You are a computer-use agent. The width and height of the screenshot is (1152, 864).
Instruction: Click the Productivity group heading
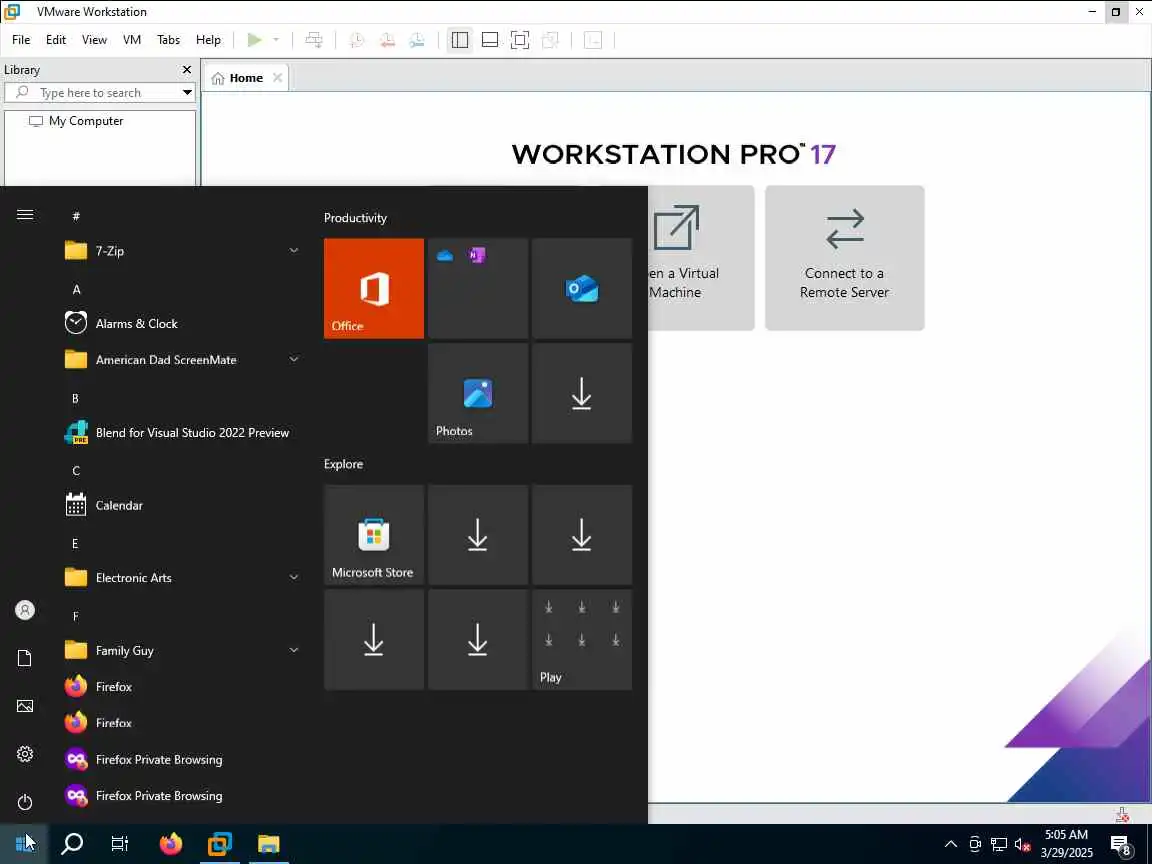coord(355,218)
